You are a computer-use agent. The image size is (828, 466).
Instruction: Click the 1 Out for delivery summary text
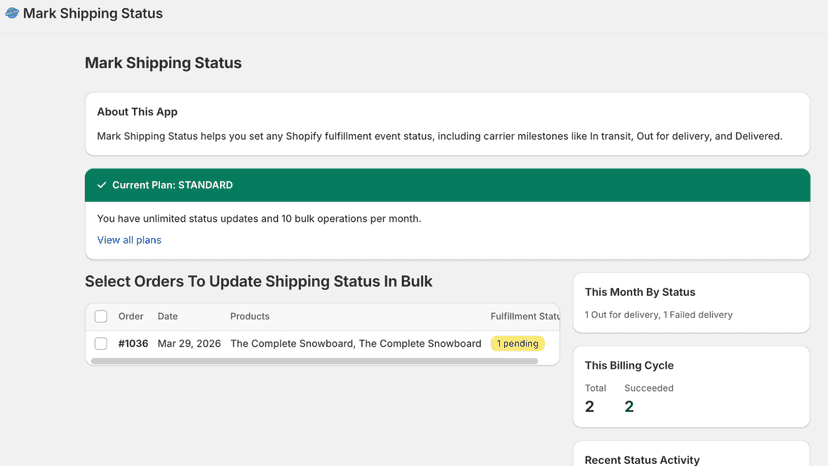coord(658,315)
